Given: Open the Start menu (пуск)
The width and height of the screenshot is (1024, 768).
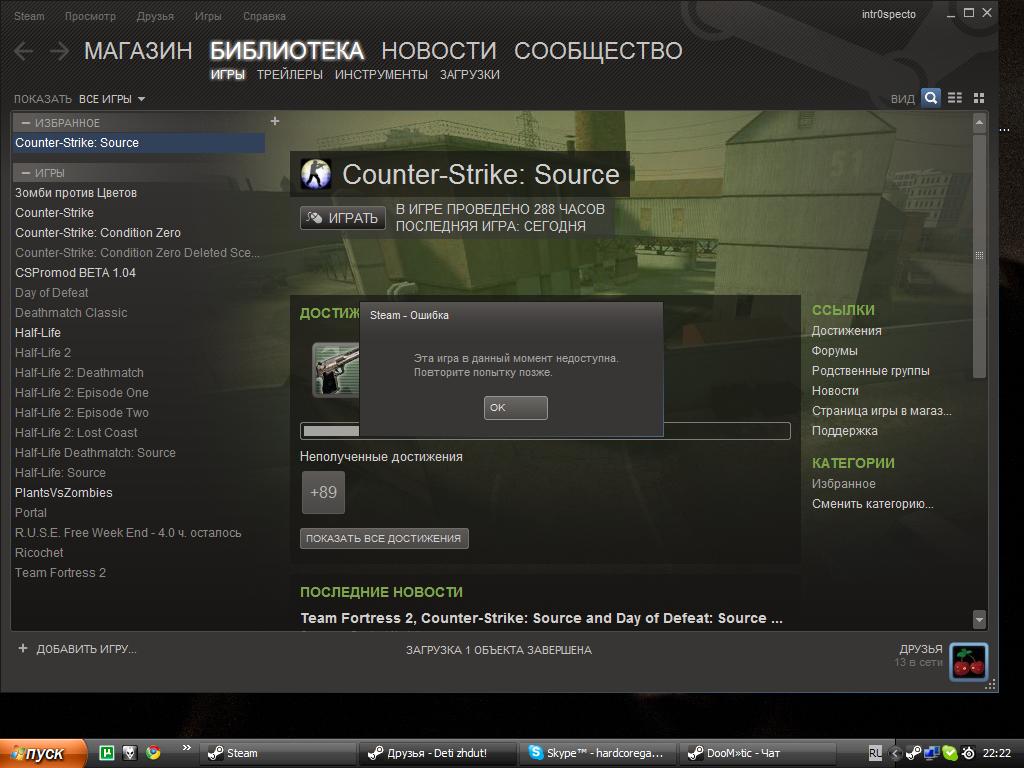Looking at the screenshot, I should coord(43,753).
